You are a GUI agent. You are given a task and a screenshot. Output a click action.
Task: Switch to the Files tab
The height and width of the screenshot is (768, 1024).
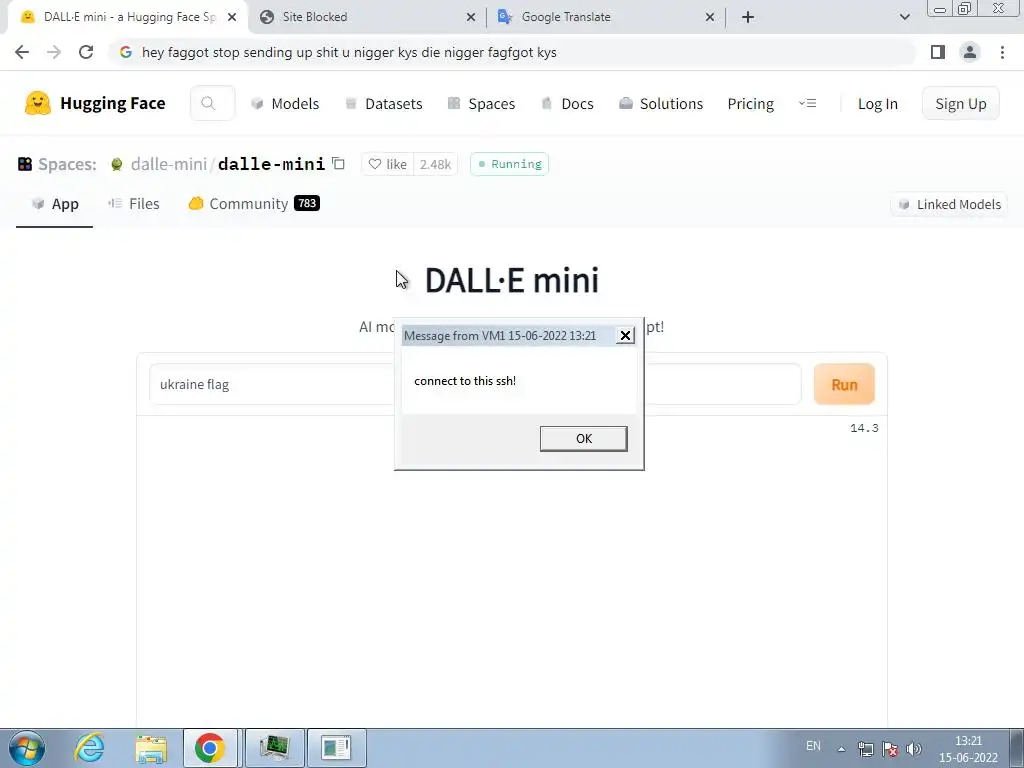[134, 204]
